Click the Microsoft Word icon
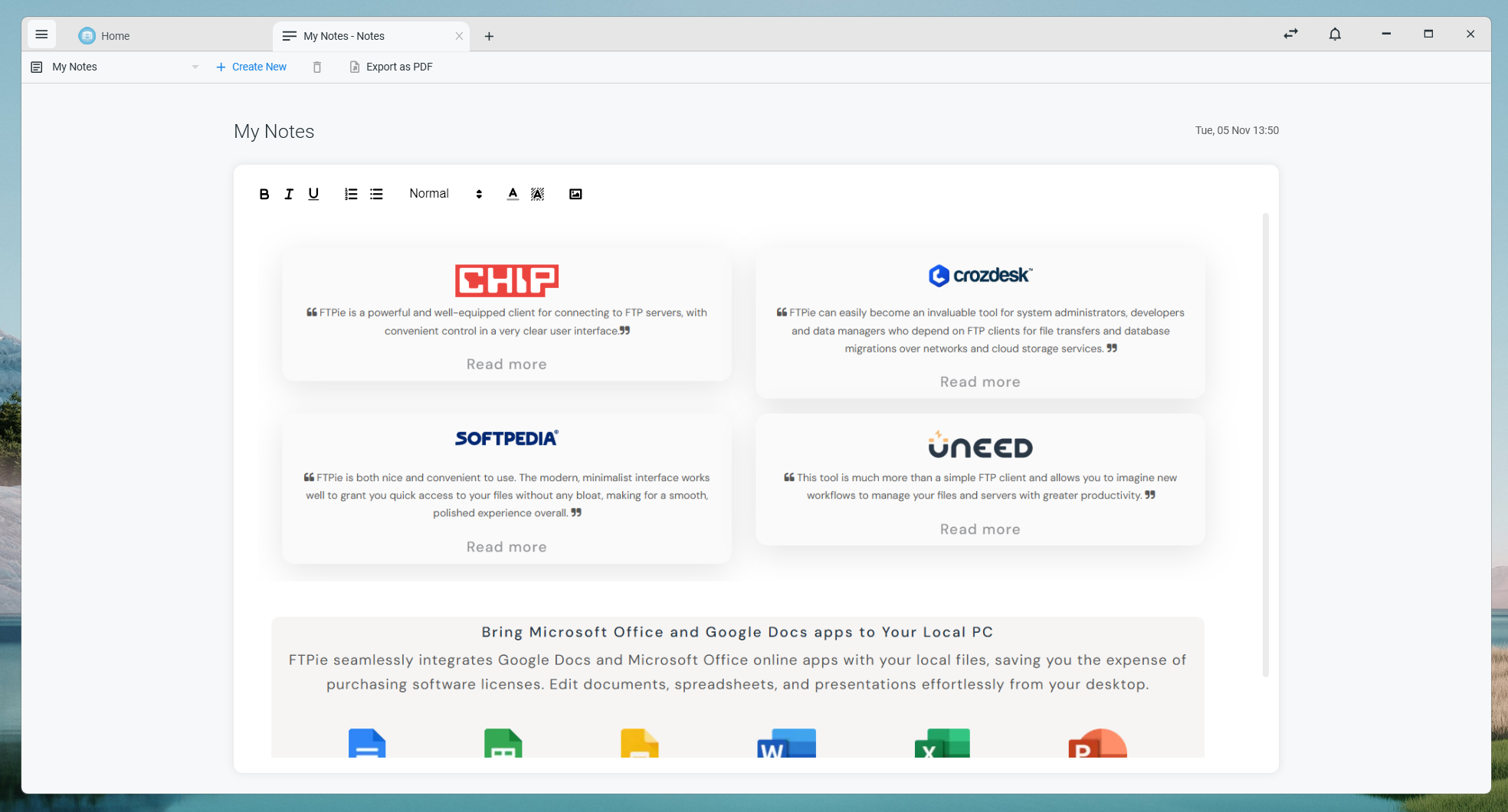 point(786,743)
